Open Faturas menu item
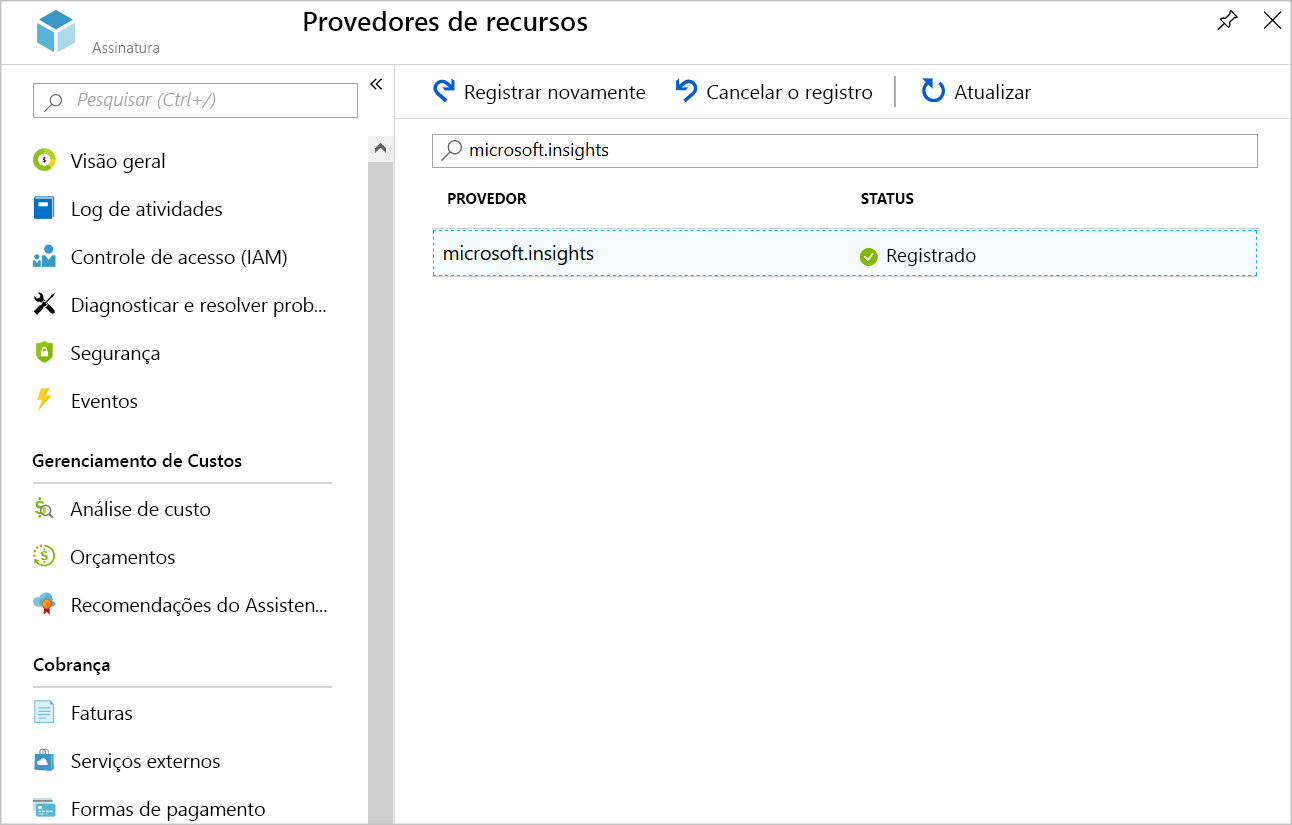Screen dimensions: 1292x825 coord(101,713)
